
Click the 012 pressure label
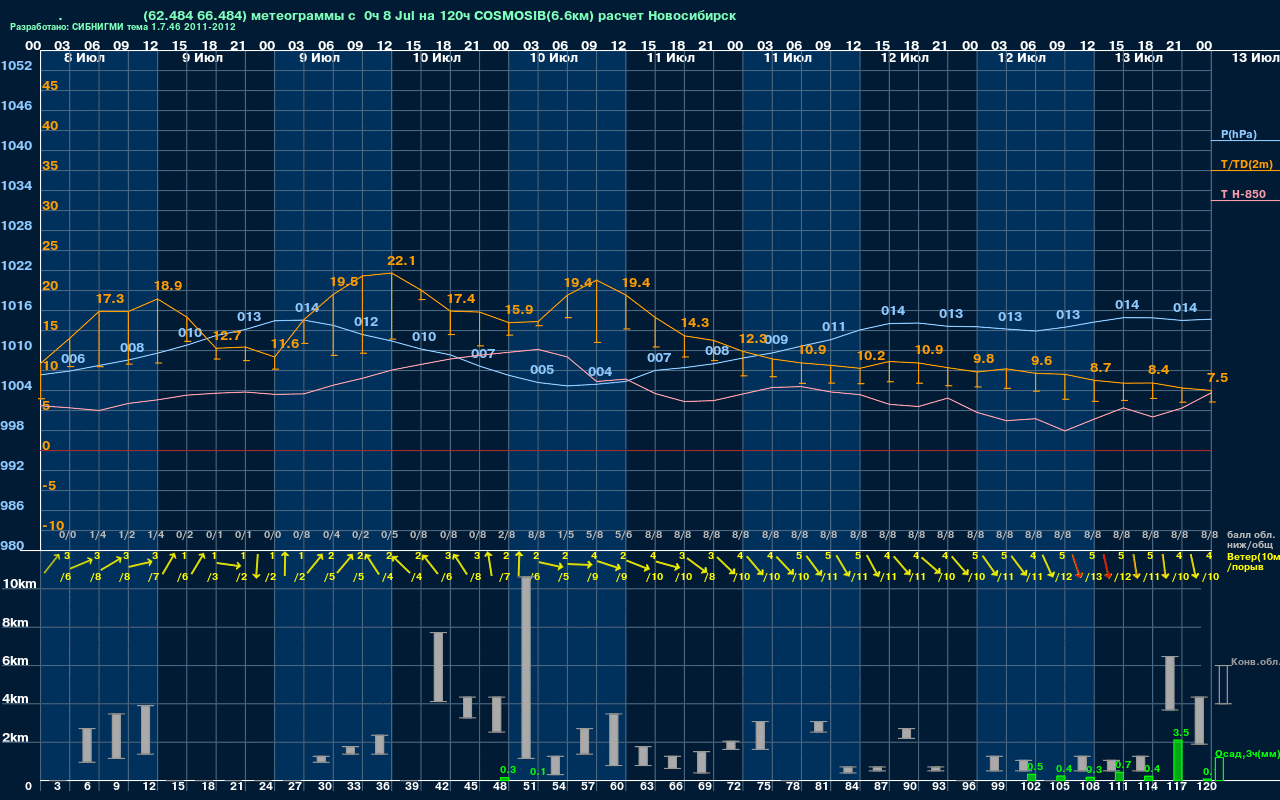pyautogui.click(x=366, y=322)
